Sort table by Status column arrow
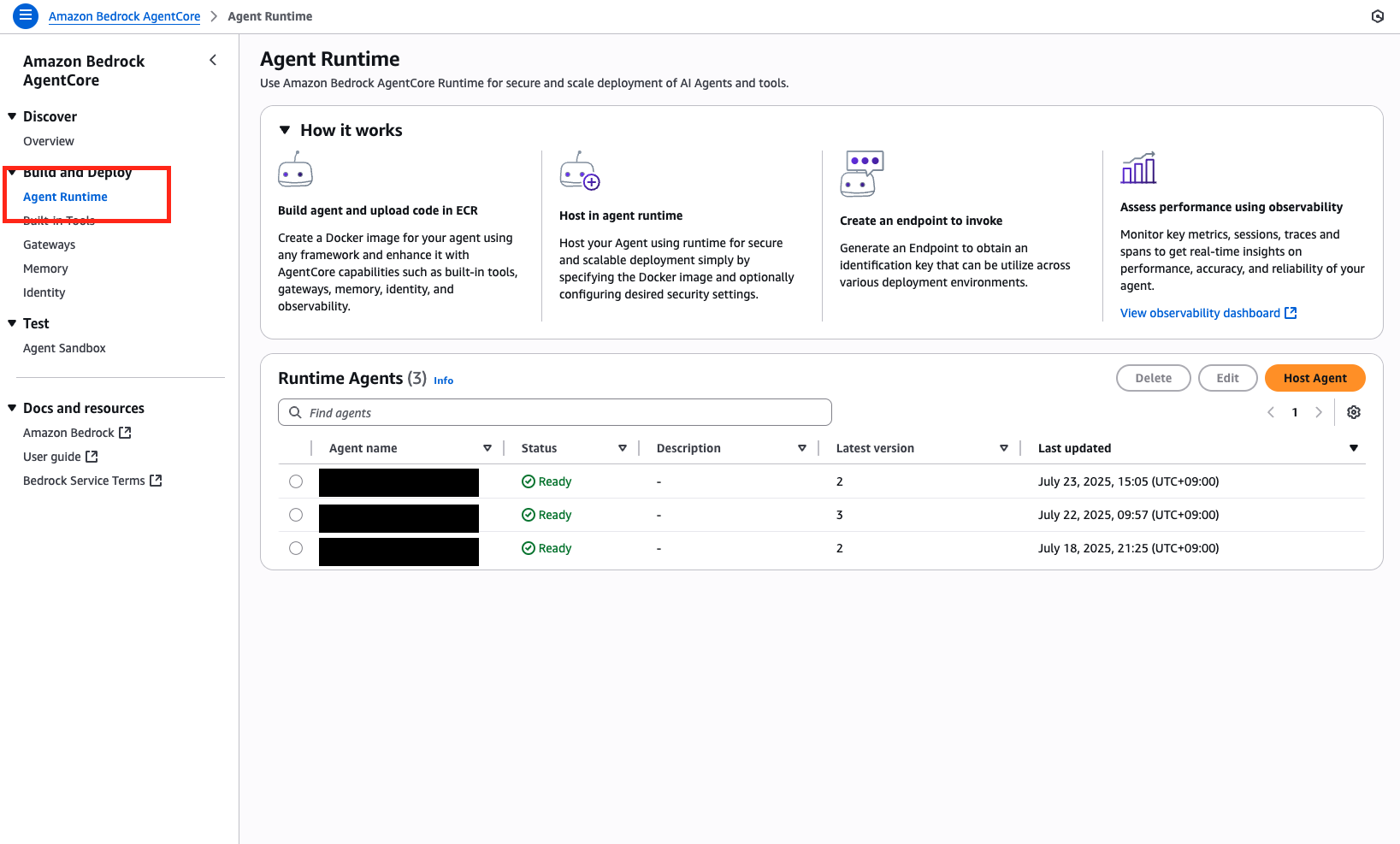Image resolution: width=1400 pixels, height=844 pixels. (623, 448)
